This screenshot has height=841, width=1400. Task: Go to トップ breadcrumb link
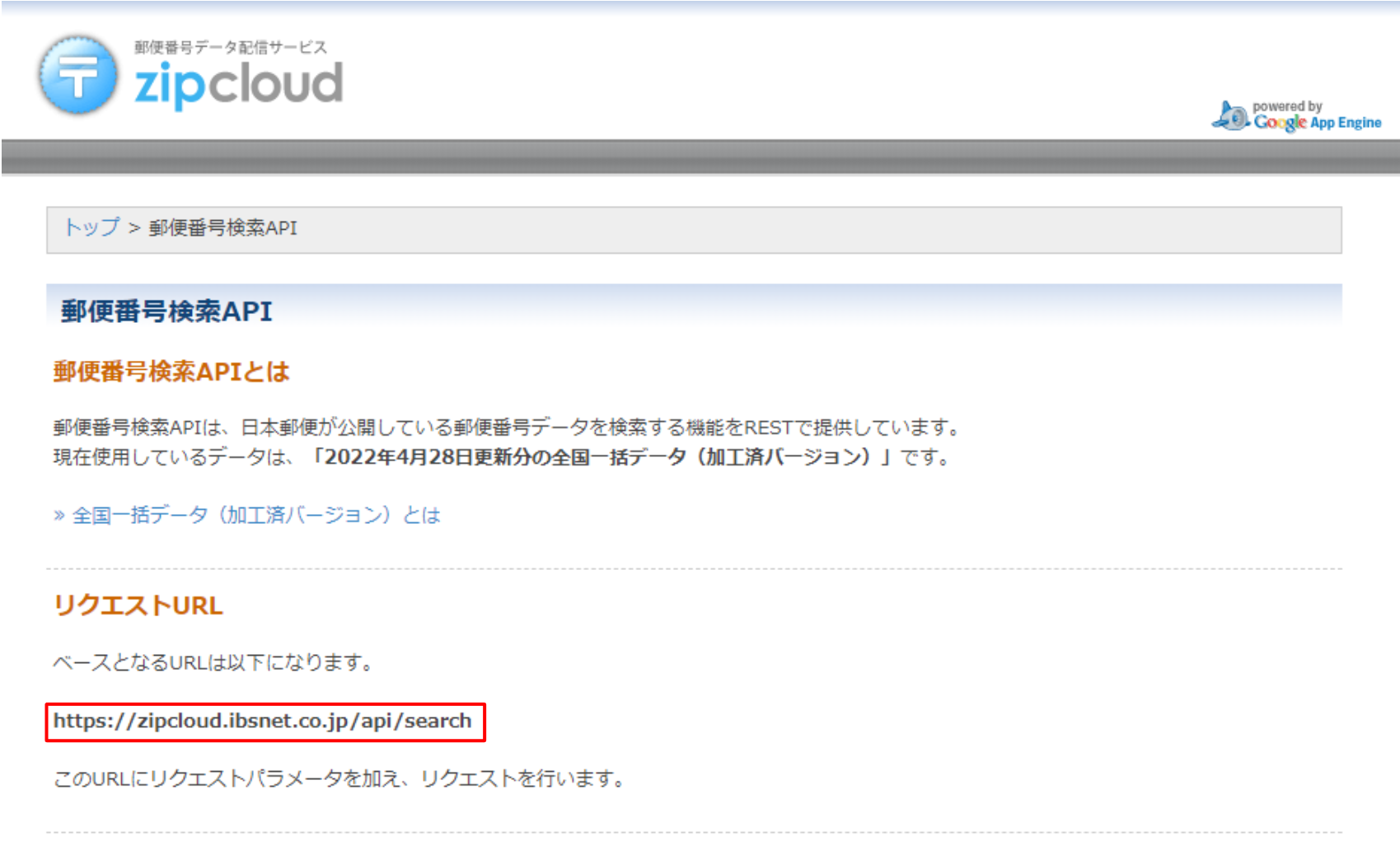point(92,227)
